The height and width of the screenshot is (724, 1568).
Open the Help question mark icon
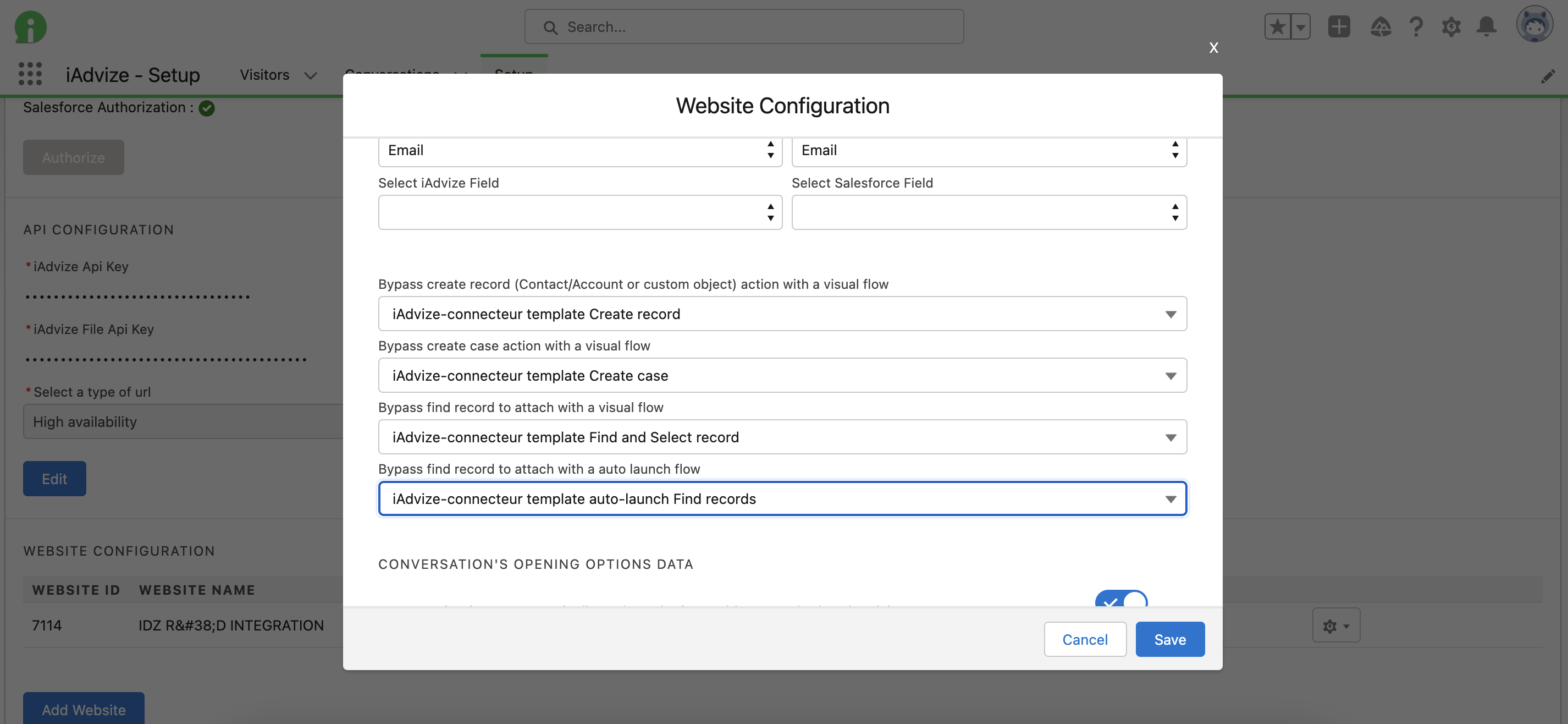point(1416,27)
